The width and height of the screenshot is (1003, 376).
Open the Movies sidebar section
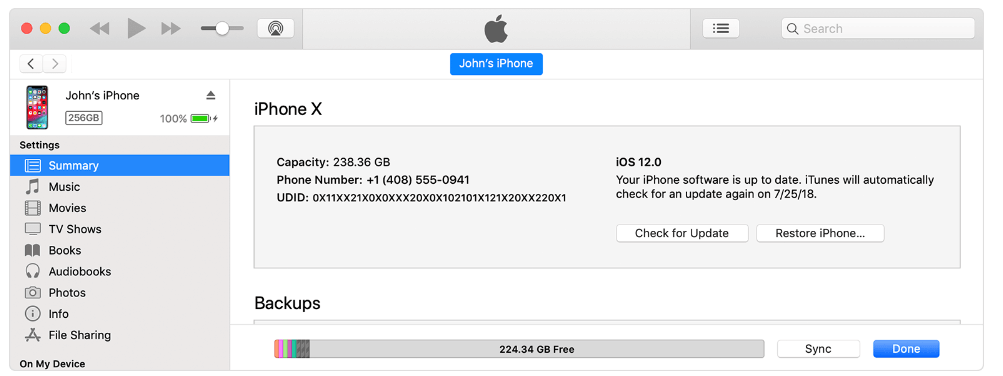point(120,208)
